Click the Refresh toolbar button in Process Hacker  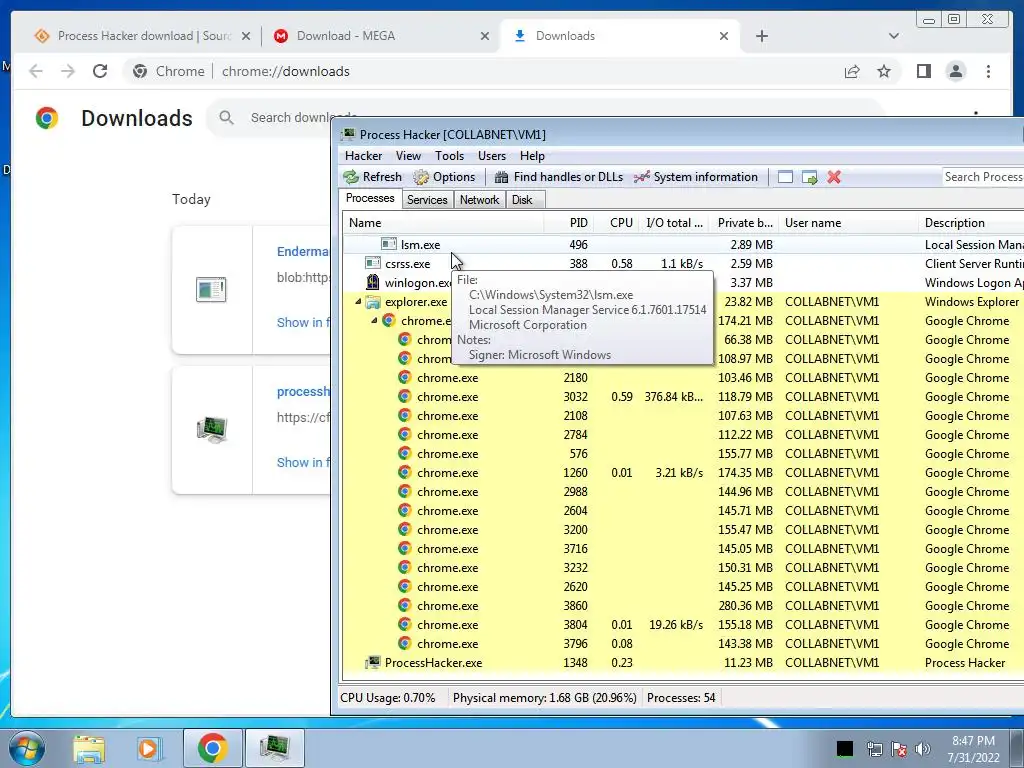tap(372, 177)
